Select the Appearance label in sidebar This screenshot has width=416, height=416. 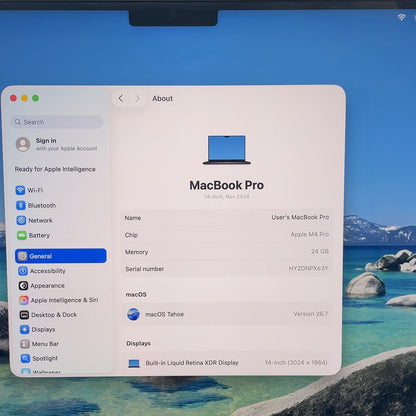click(x=47, y=286)
